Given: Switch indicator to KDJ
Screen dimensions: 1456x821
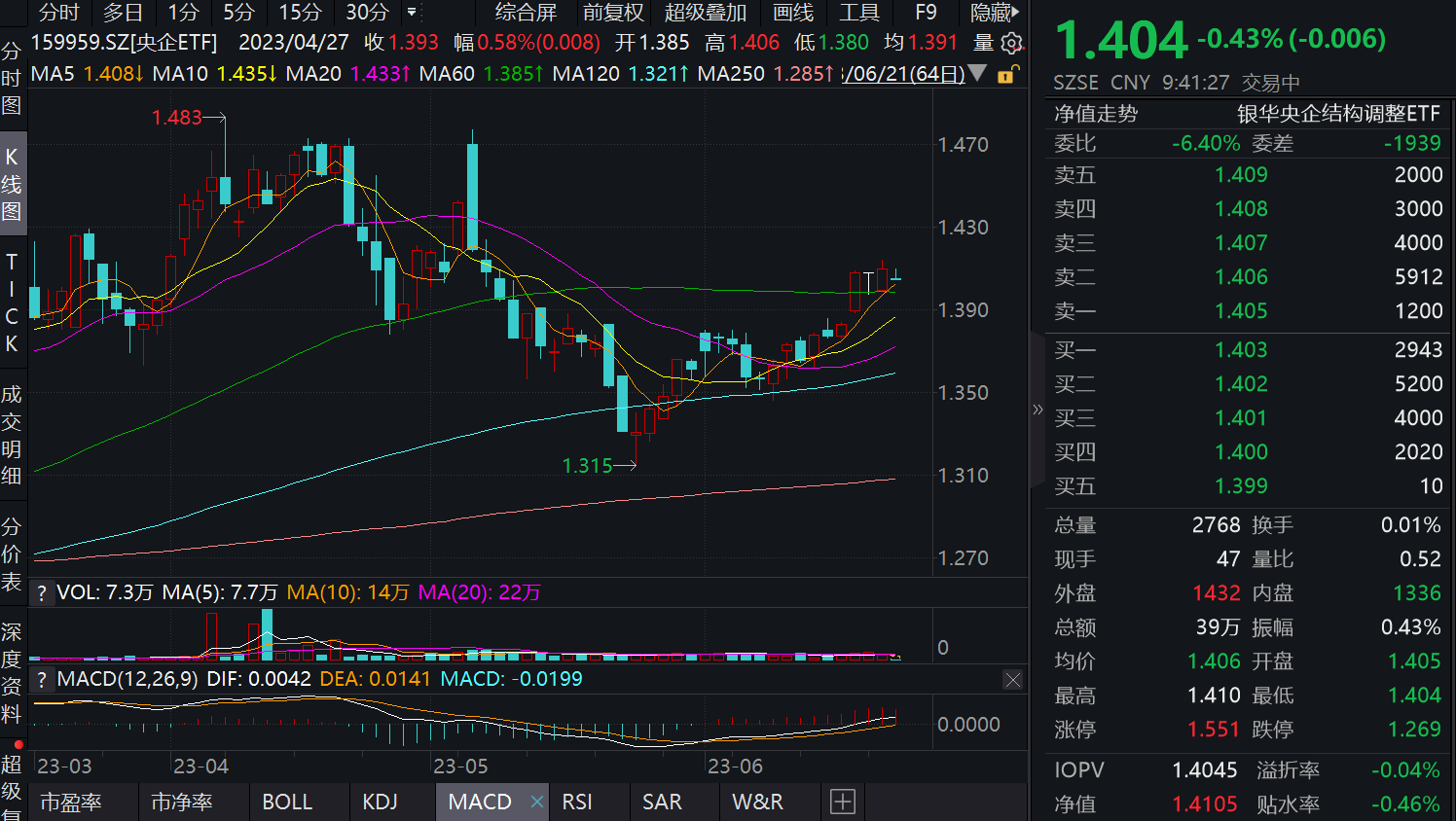Looking at the screenshot, I should (x=381, y=802).
